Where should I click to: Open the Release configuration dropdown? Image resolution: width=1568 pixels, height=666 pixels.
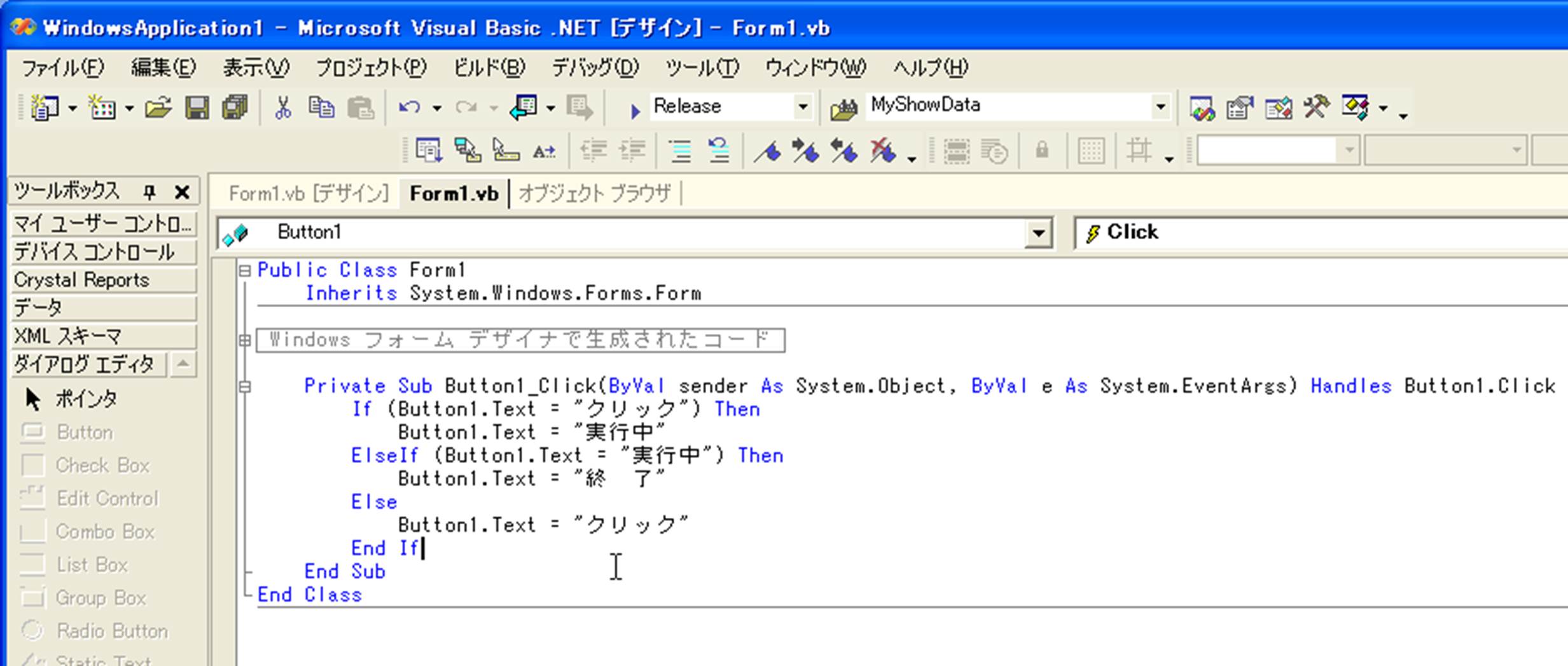[803, 107]
